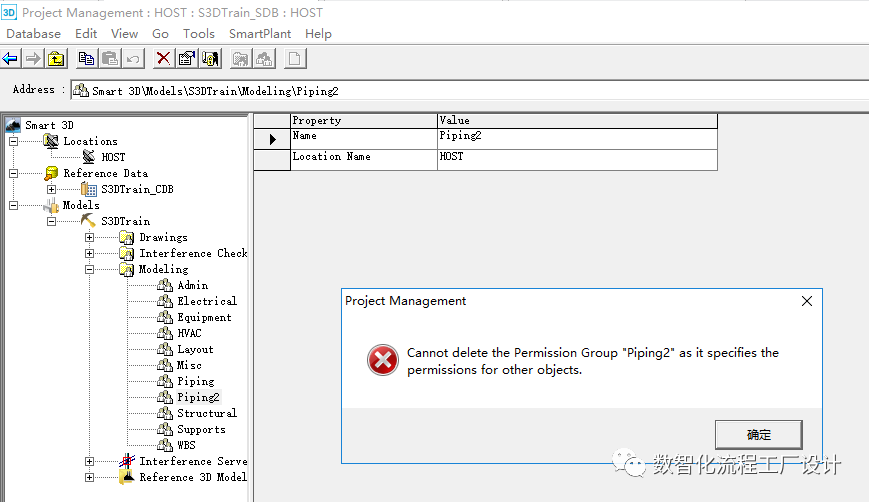The image size is (869, 502).
Task: Select the Structural permission group
Action: coord(207,413)
